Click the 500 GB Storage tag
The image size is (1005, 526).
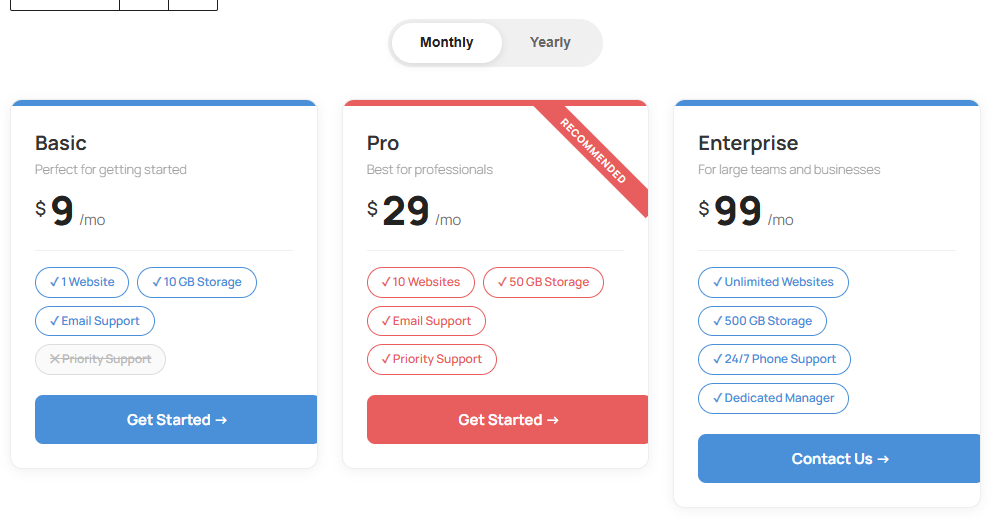click(762, 321)
